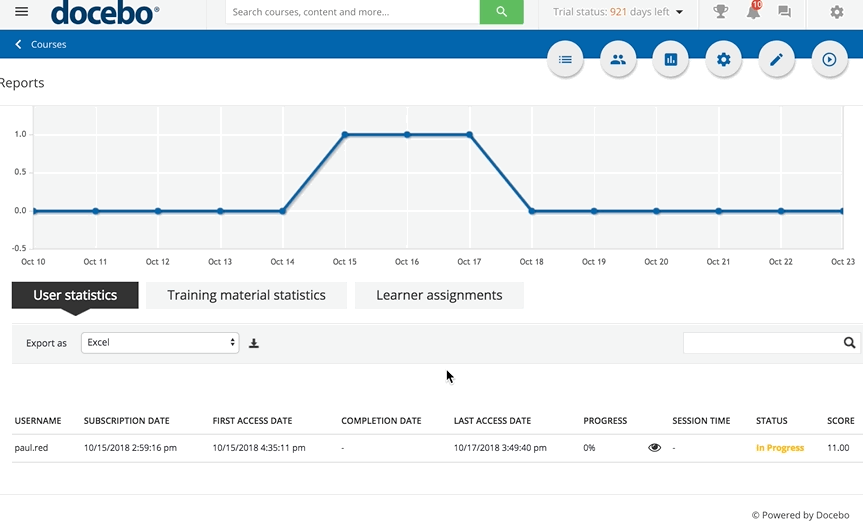Click the Docebo logo
Image resolution: width=863 pixels, height=531 pixels.
click(x=105, y=13)
